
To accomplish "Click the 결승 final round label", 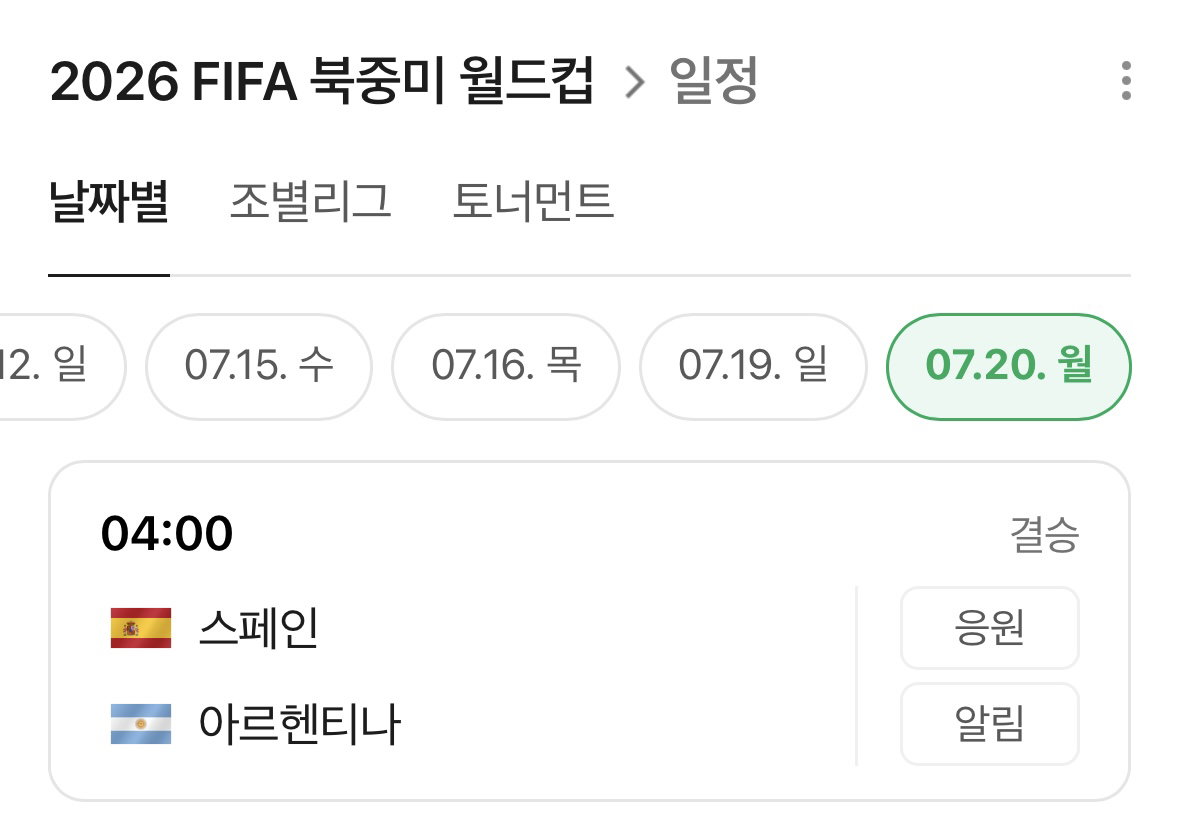I will [1044, 535].
